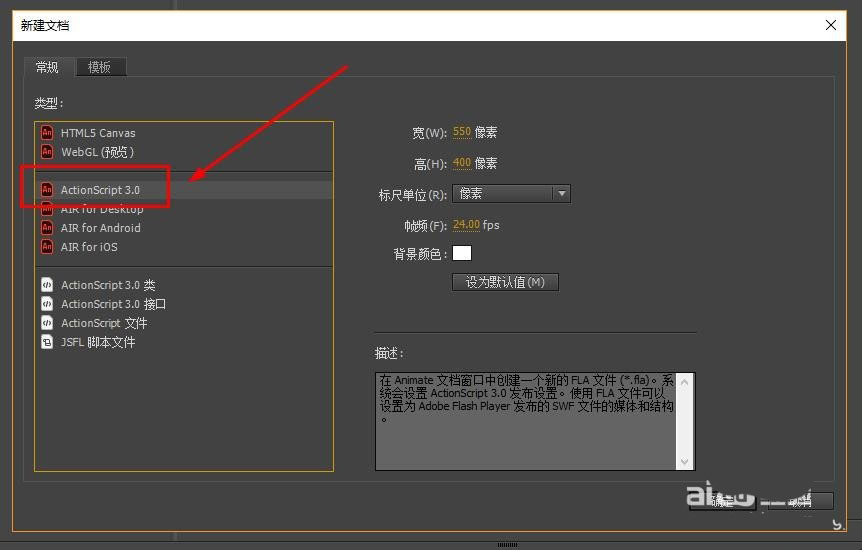Click the AIR for Android icon
Image resolution: width=862 pixels, height=550 pixels.
[47, 227]
